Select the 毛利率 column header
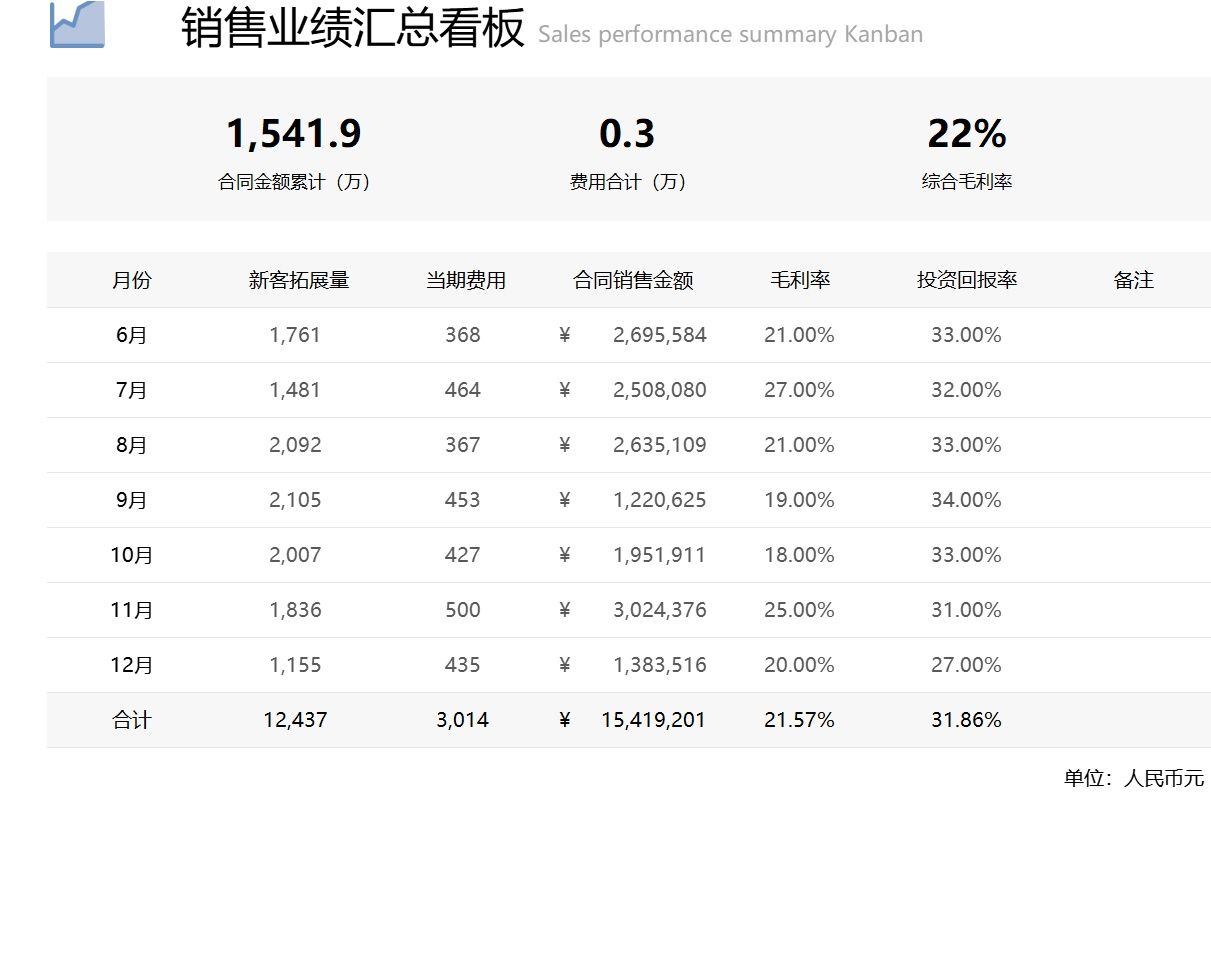Screen dimensions: 1211x969 point(800,281)
